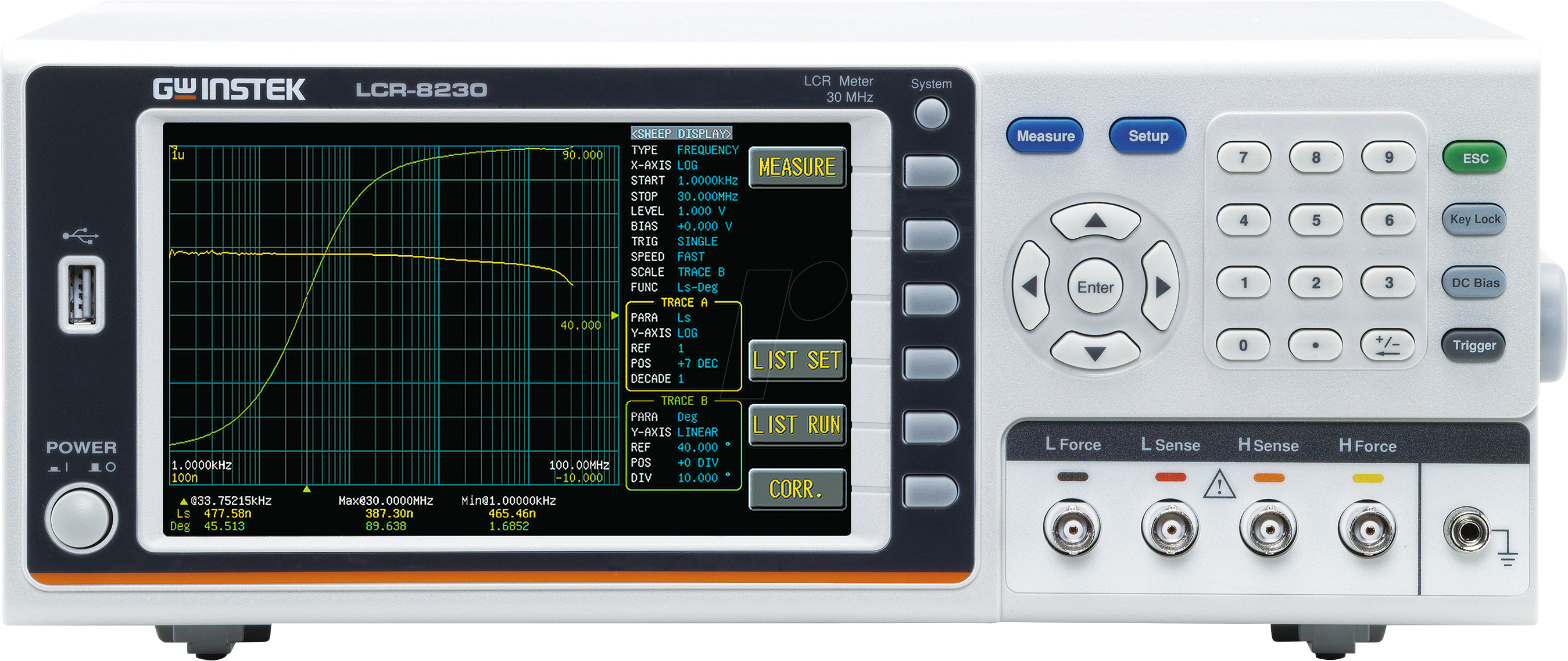Push the softkey beside CORR.
The width and height of the screenshot is (1568, 661).
pyautogui.click(x=930, y=491)
